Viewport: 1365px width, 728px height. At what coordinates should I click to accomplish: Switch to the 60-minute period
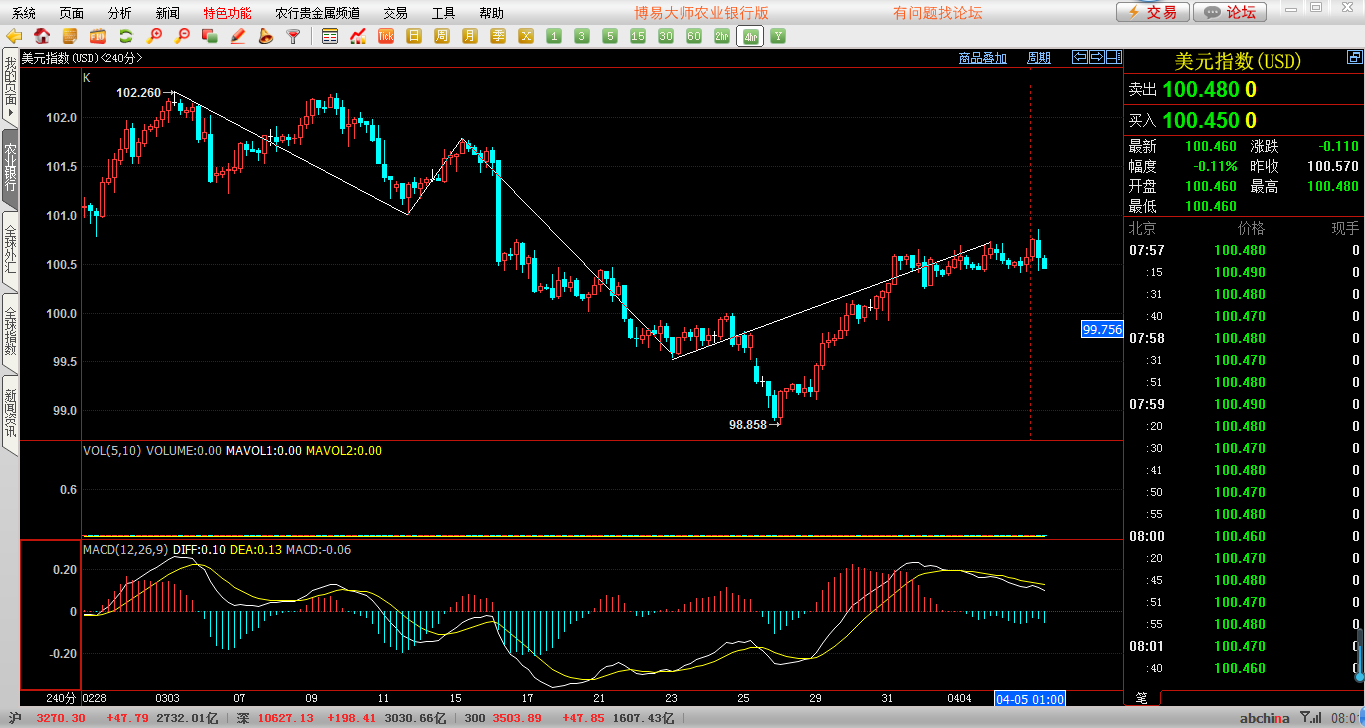(693, 36)
